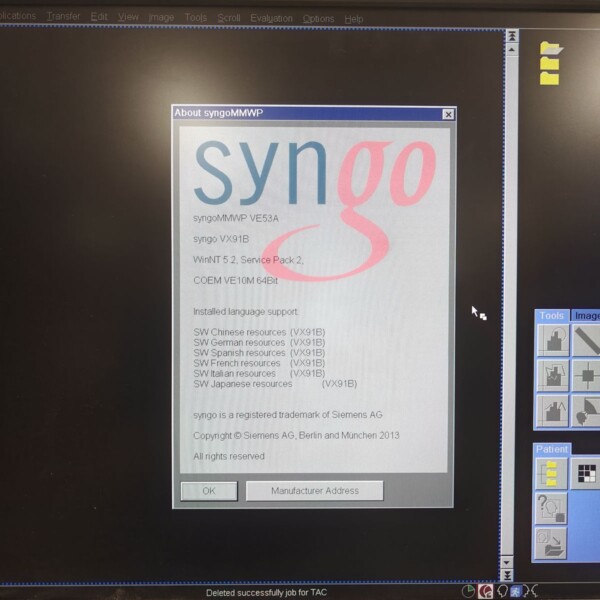Open the Transfer menu
The height and width of the screenshot is (600, 600).
[64, 17]
